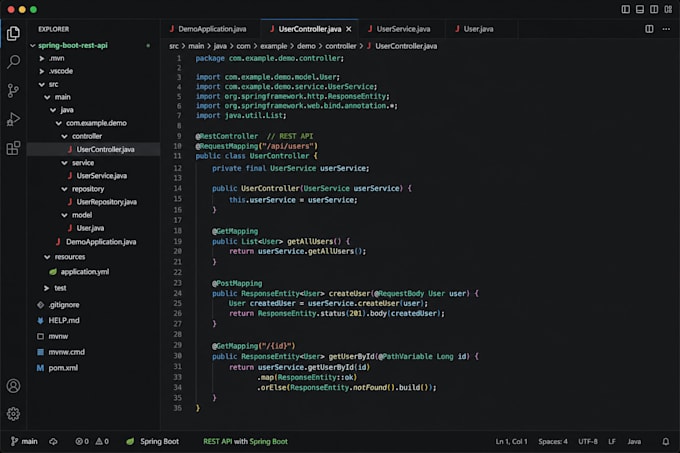Click the 'demo' breadcrumb segment

click(306, 46)
